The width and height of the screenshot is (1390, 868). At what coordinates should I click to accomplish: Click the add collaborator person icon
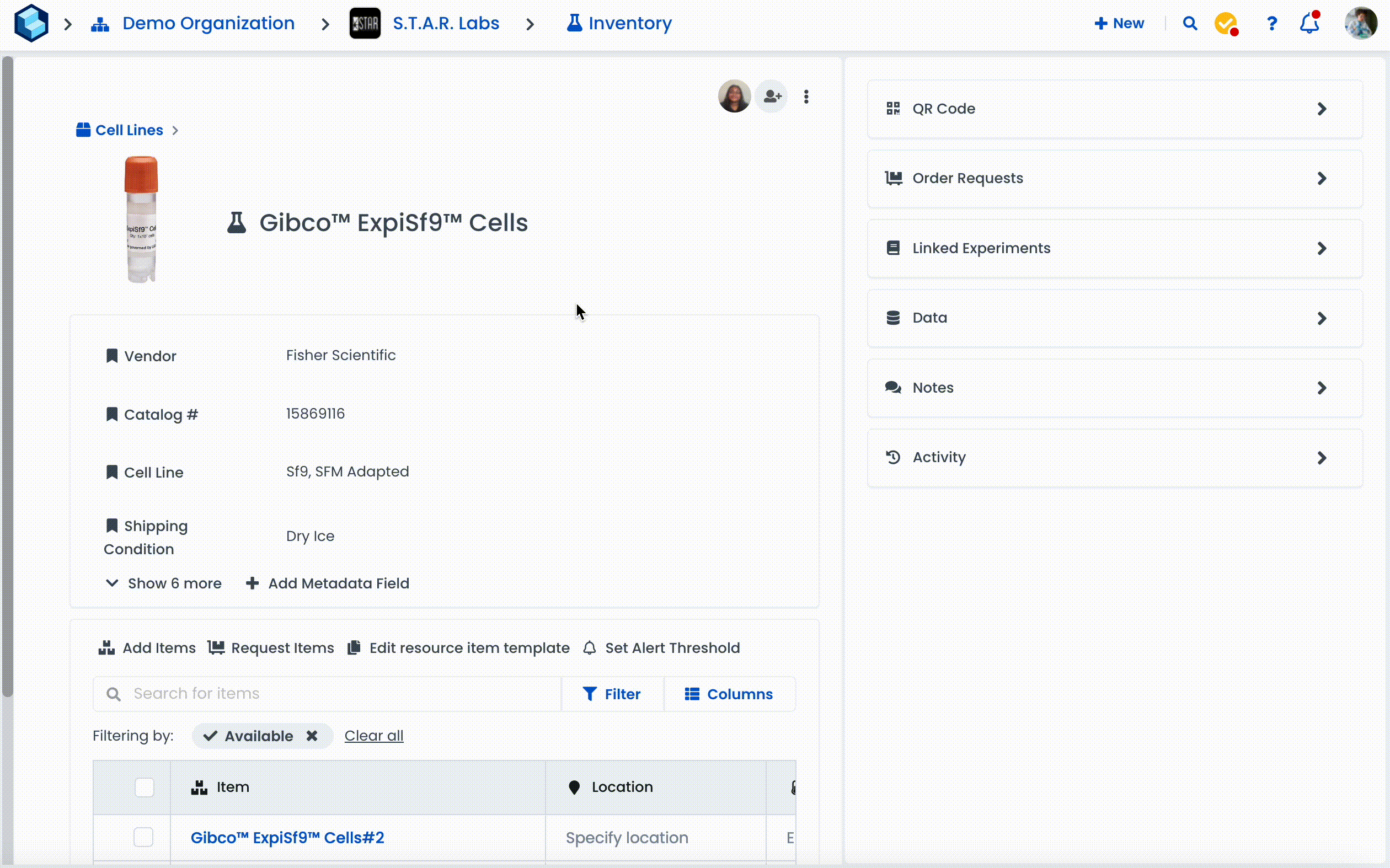(772, 97)
